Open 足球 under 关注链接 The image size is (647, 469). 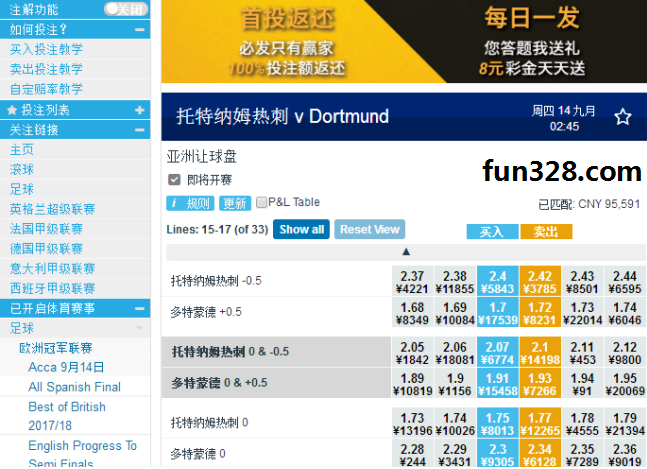[21, 189]
